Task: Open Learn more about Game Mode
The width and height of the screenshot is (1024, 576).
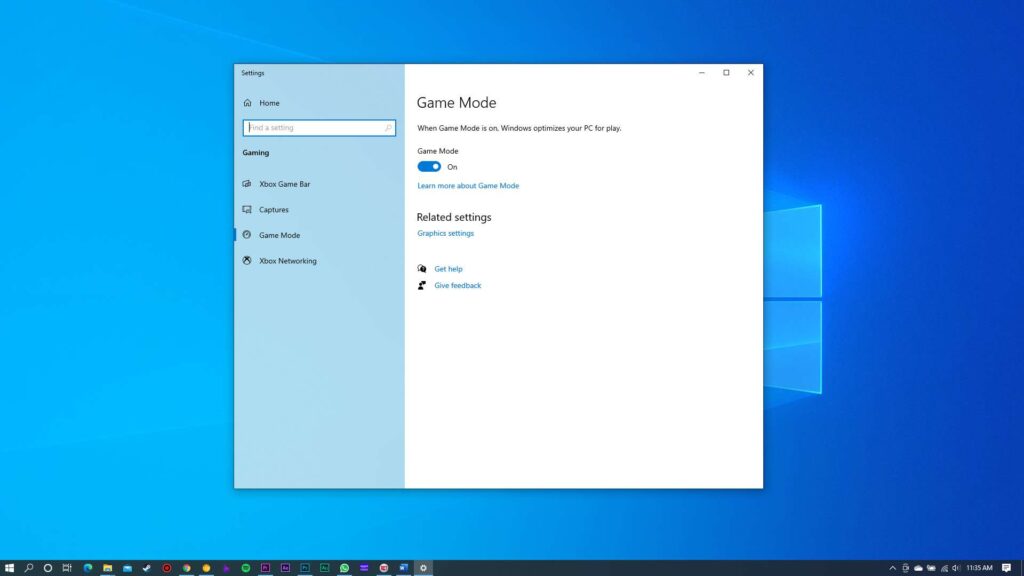Action: pyautogui.click(x=468, y=185)
